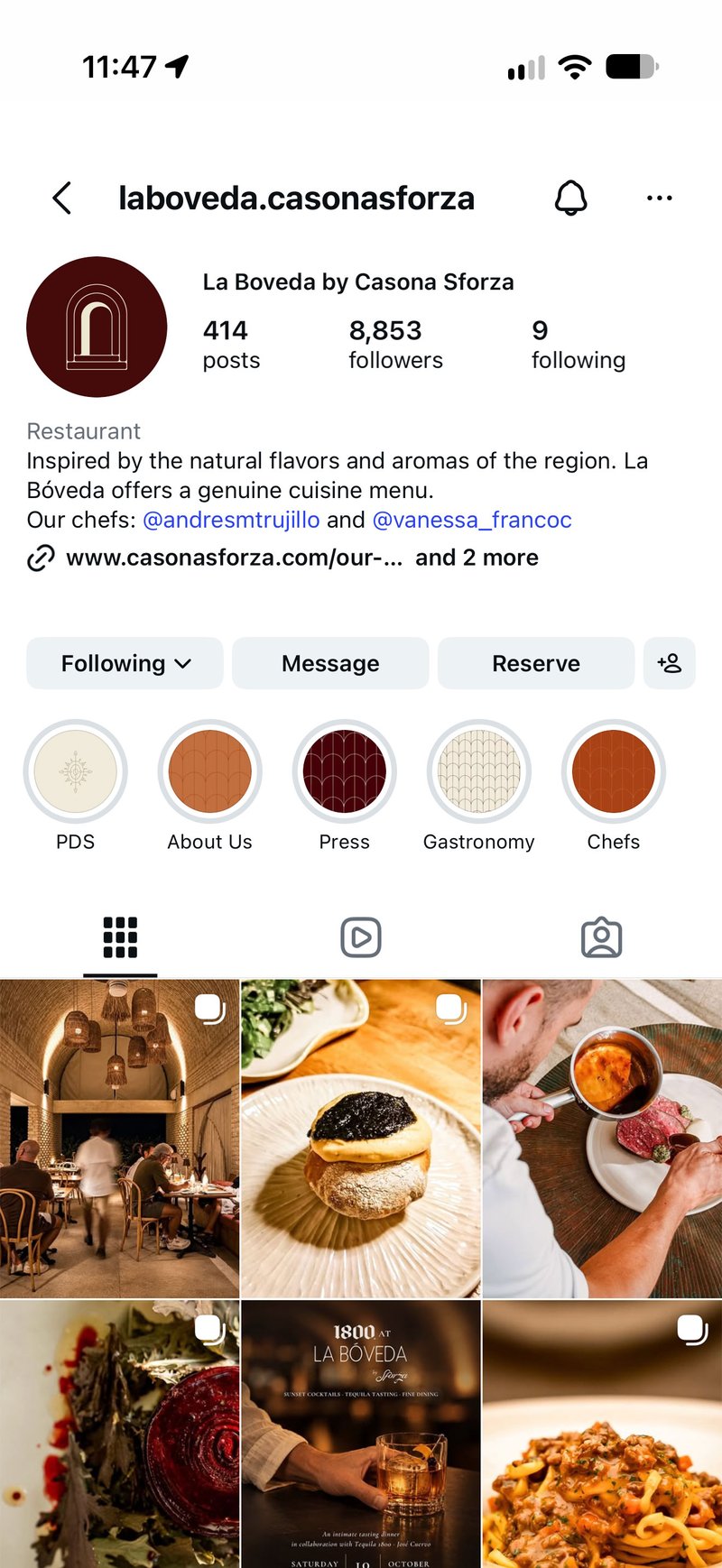
Task: View the 8,853 followers list
Action: [x=395, y=345]
